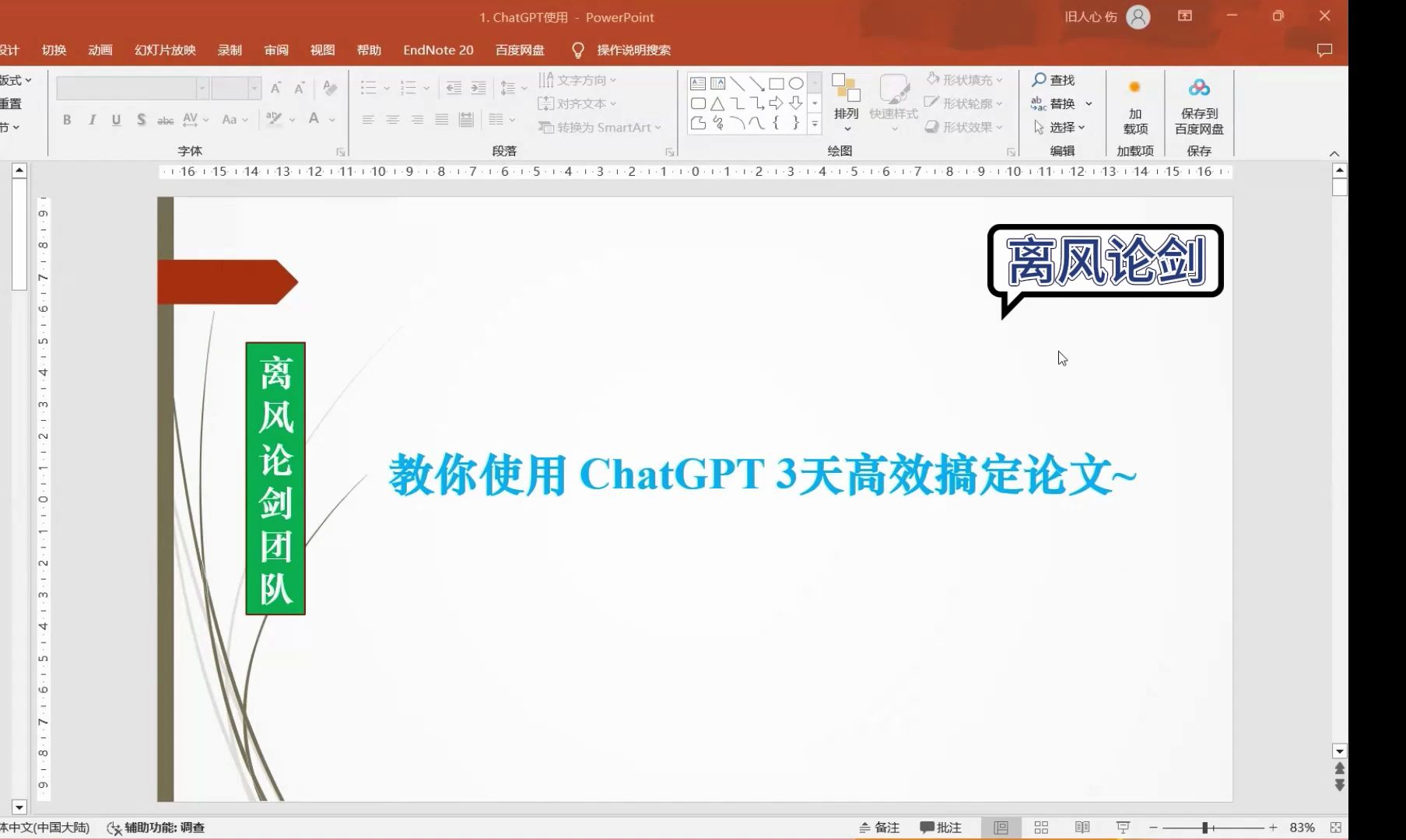The image size is (1406, 840).
Task: Increase the list indent level
Action: pos(479,88)
